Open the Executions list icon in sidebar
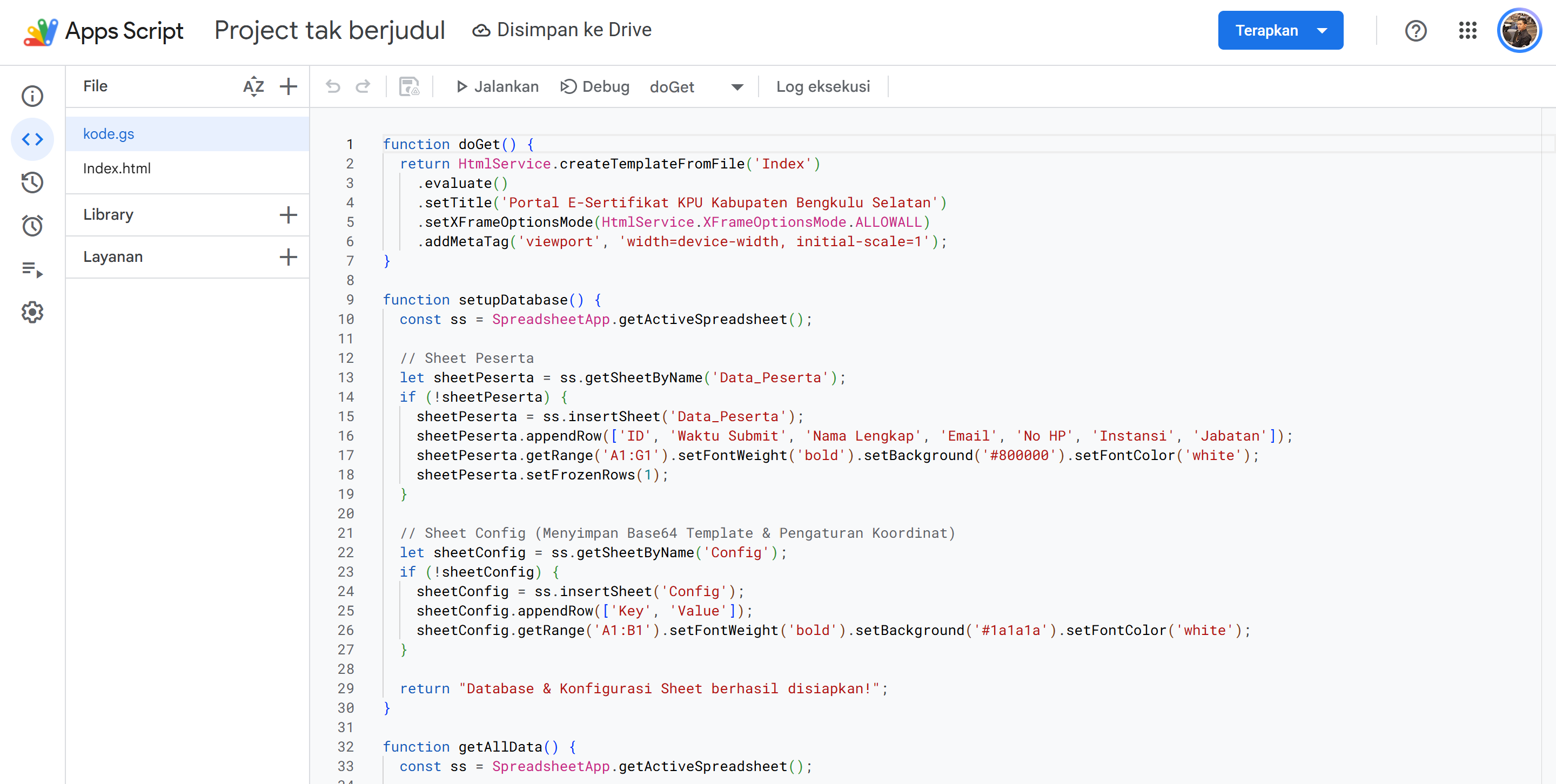 click(x=32, y=269)
